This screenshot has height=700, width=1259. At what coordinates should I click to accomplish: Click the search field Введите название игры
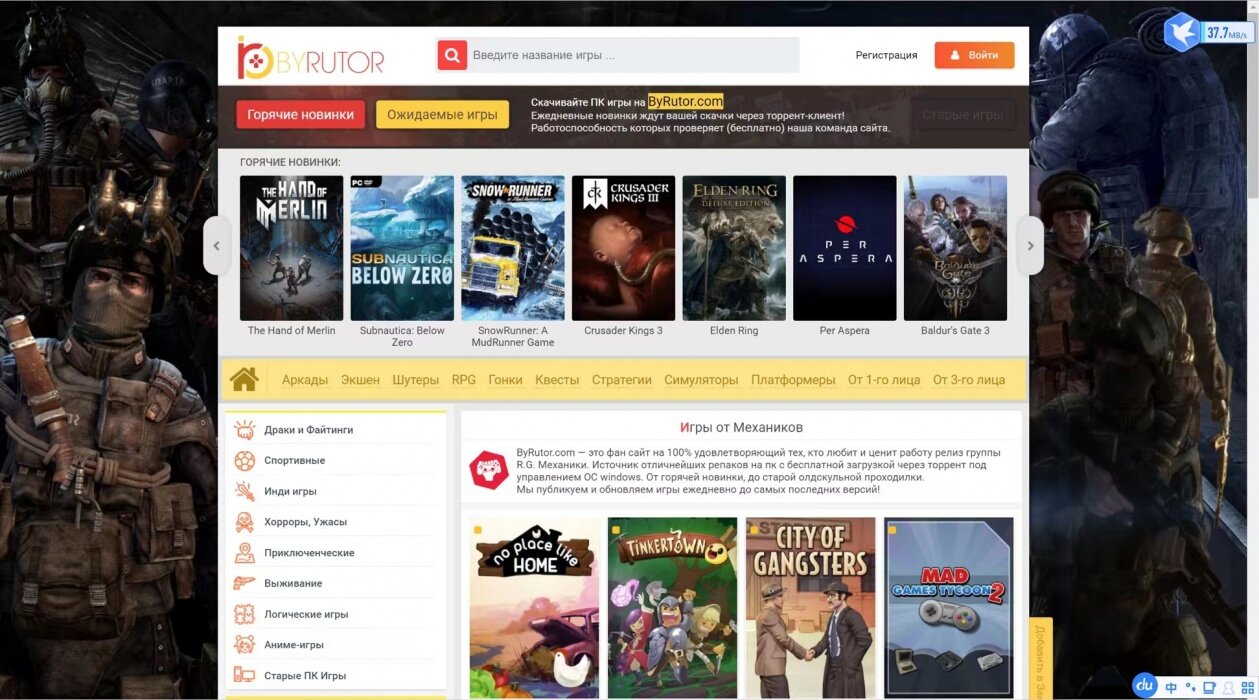coord(634,55)
